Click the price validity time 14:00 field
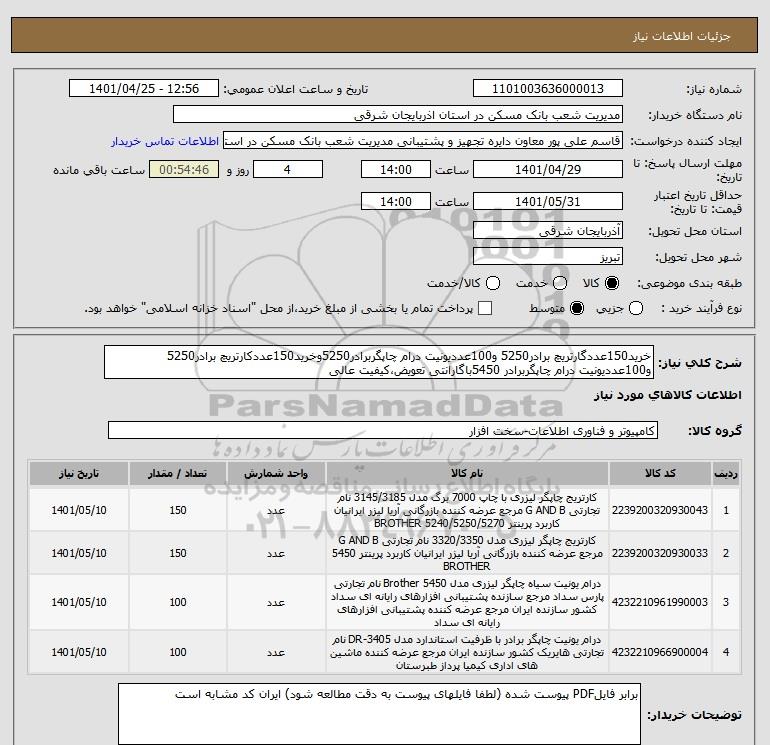The width and height of the screenshot is (770, 745). (x=396, y=201)
